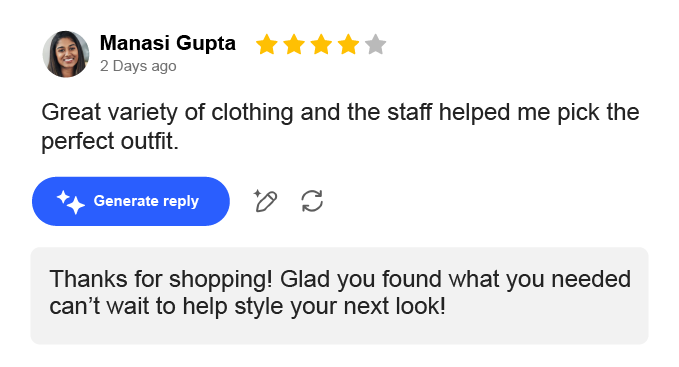Regenerate the reply with the refresh icon
This screenshot has height=367, width=679.
[312, 201]
